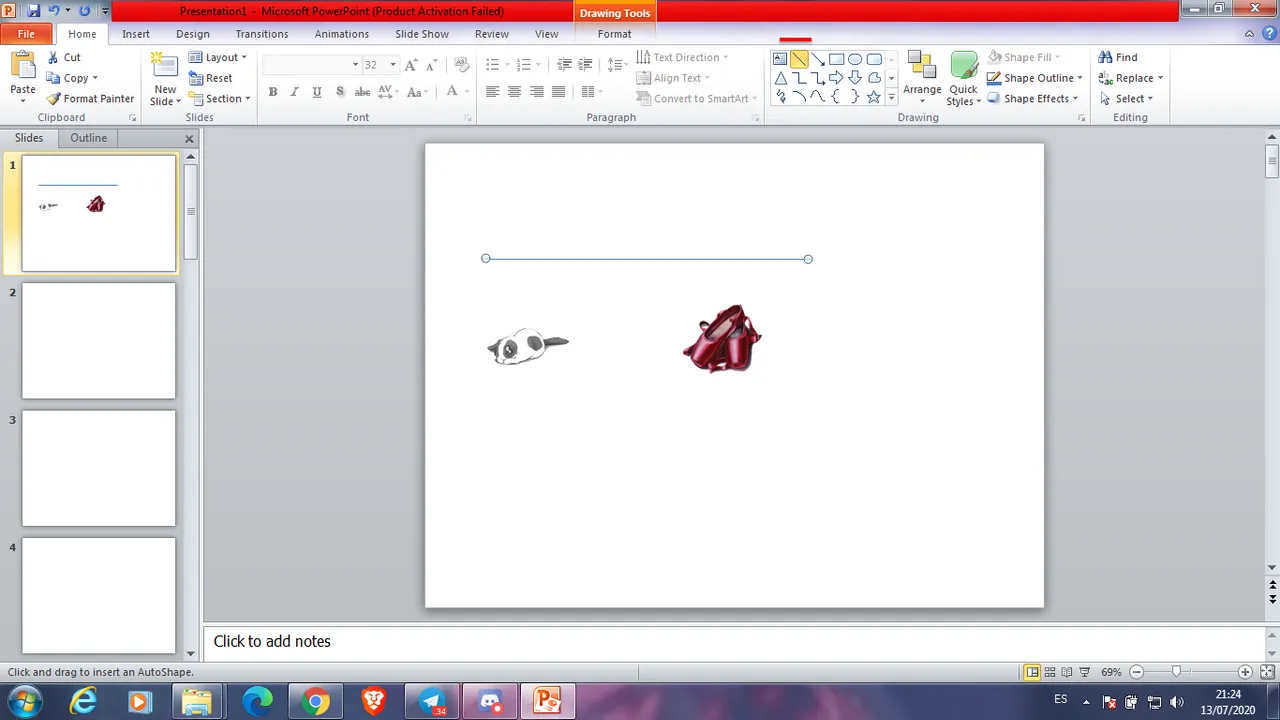
Task: Toggle text Shadow effect
Action: pyautogui.click(x=340, y=92)
